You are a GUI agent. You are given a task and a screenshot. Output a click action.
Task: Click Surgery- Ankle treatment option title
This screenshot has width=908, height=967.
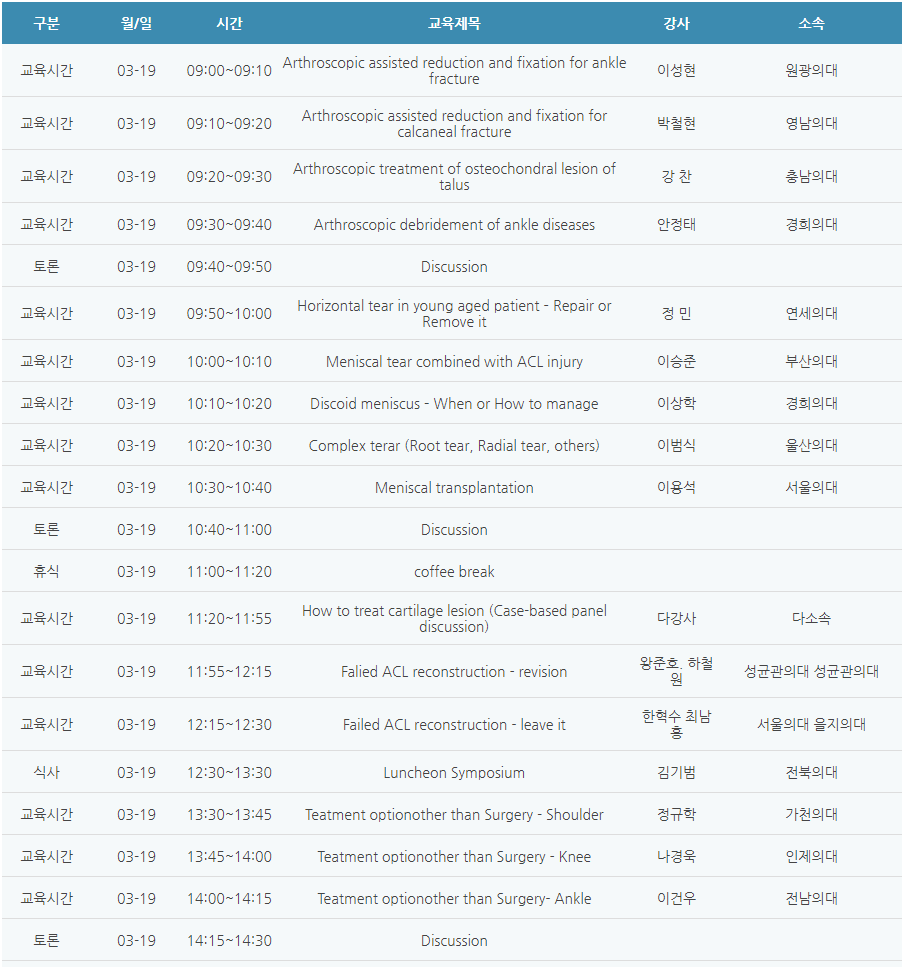(454, 899)
